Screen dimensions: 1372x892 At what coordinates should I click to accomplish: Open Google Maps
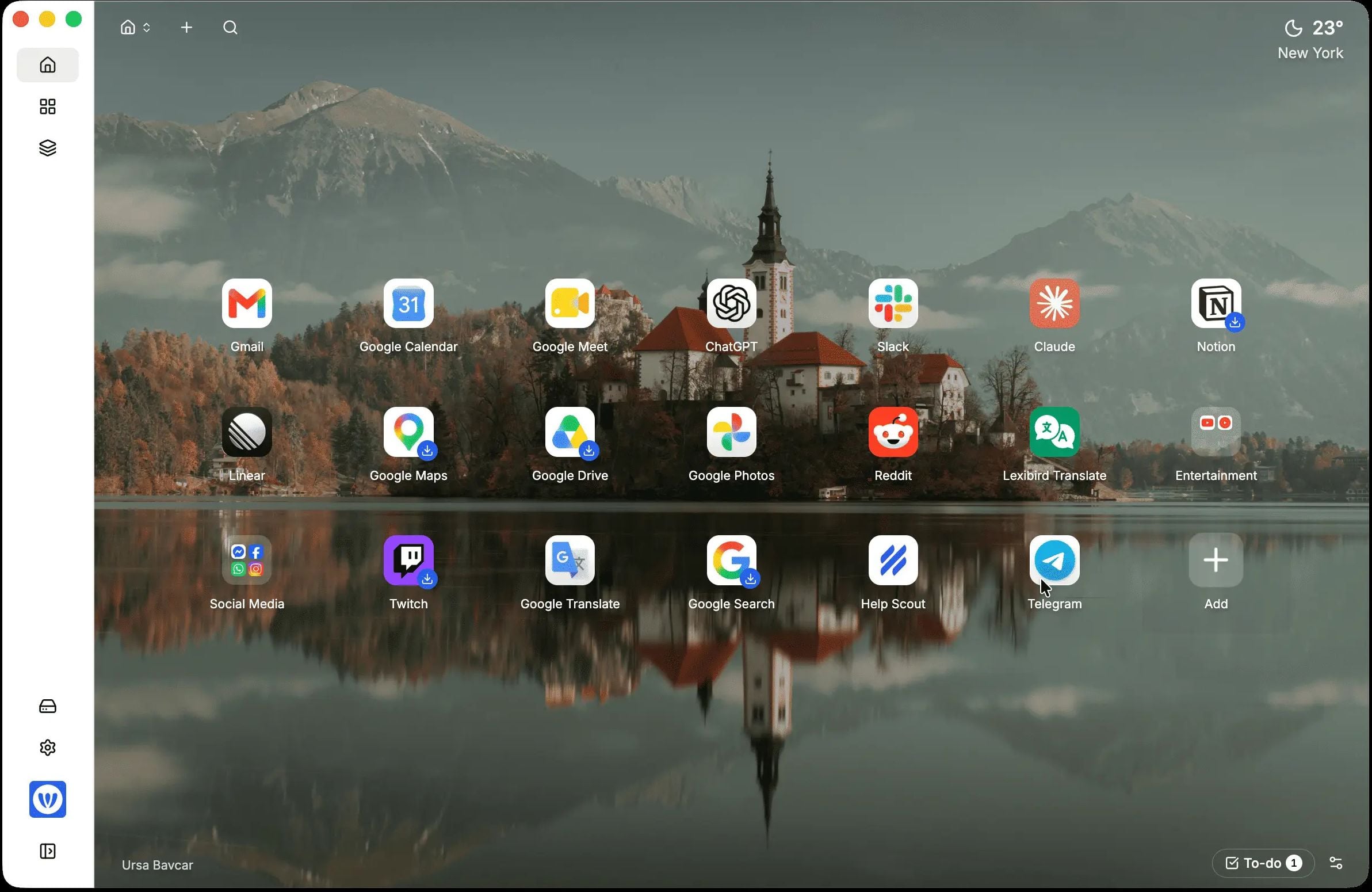408,432
